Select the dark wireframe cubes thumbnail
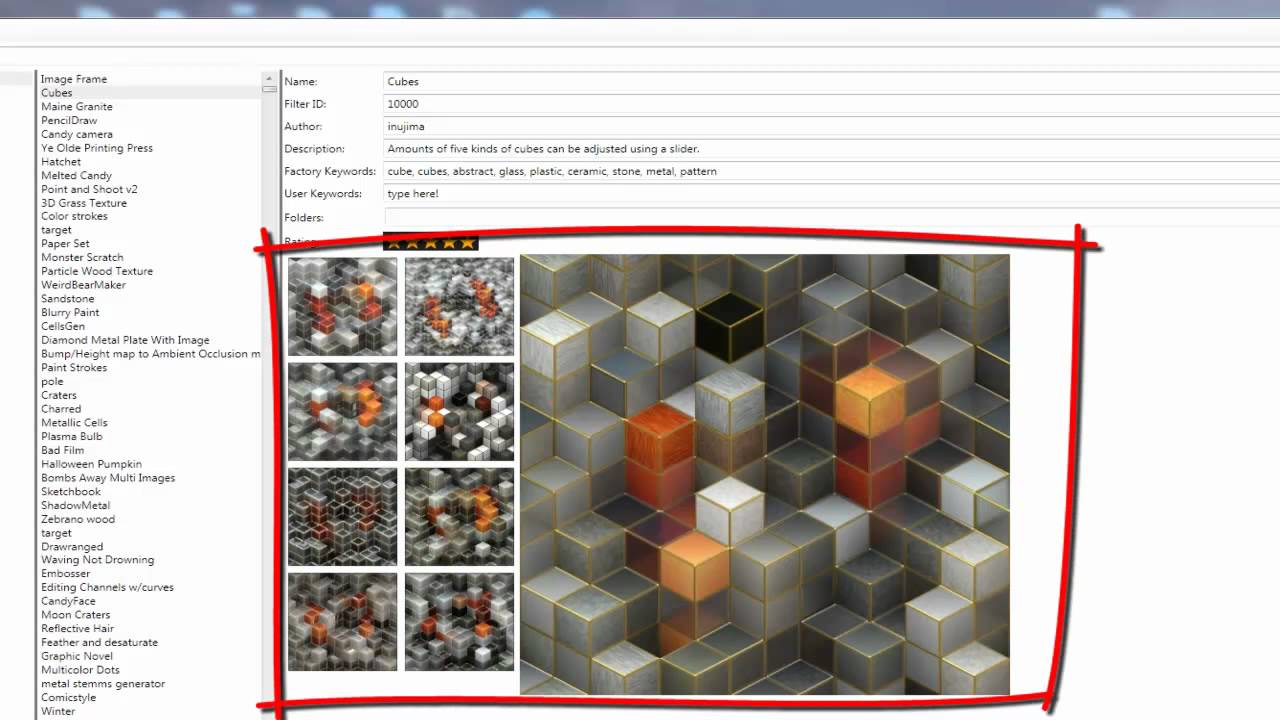The width and height of the screenshot is (1280, 720). [342, 516]
